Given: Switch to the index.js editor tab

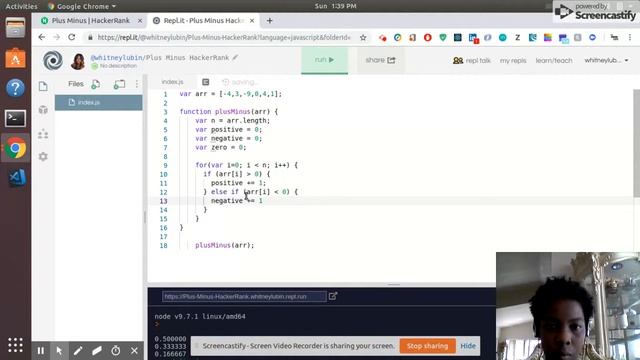Looking at the screenshot, I should 172,82.
